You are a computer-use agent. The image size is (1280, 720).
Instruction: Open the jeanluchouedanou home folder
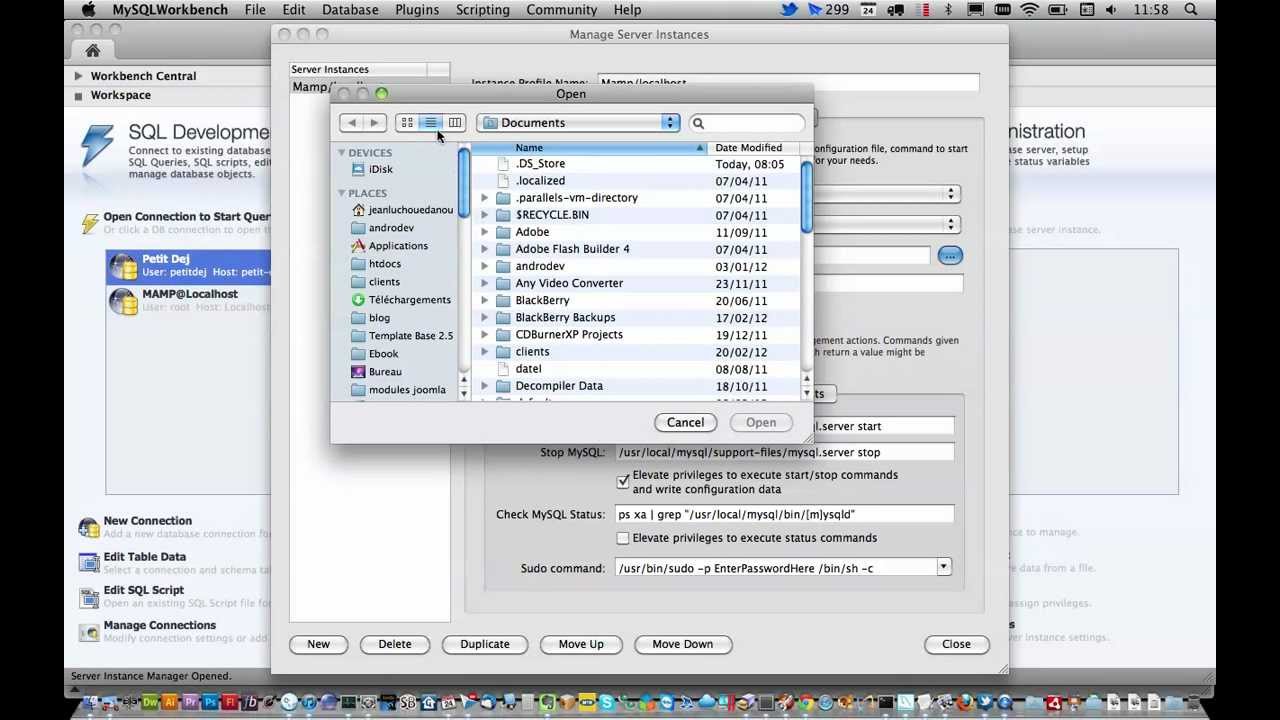click(x=402, y=210)
